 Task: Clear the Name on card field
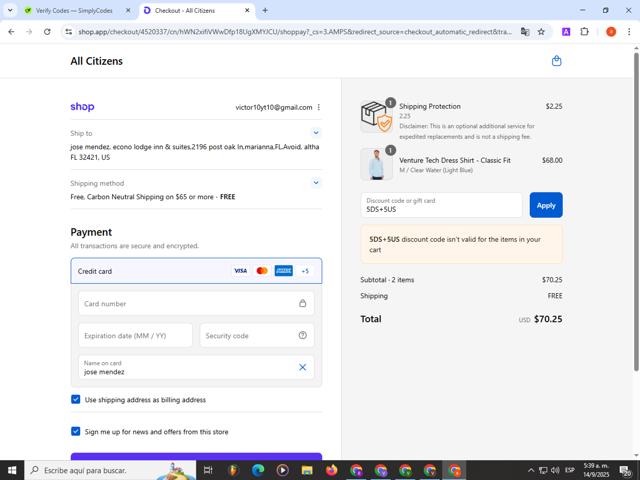point(302,367)
